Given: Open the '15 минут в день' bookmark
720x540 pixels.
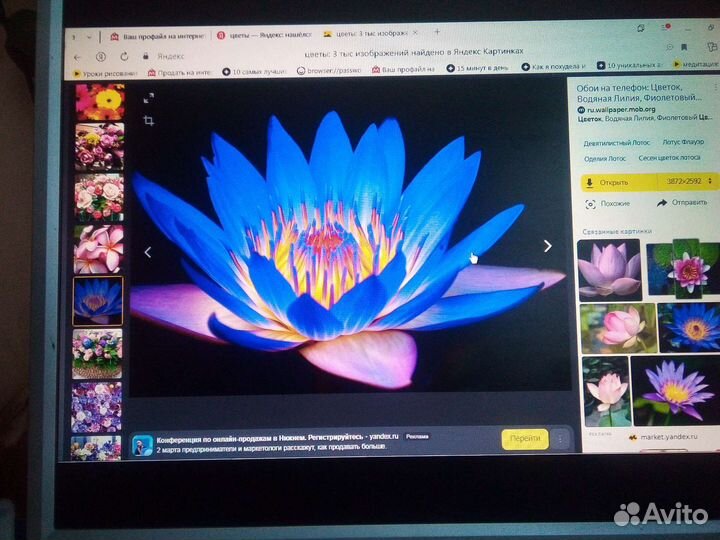Looking at the screenshot, I should pos(480,70).
